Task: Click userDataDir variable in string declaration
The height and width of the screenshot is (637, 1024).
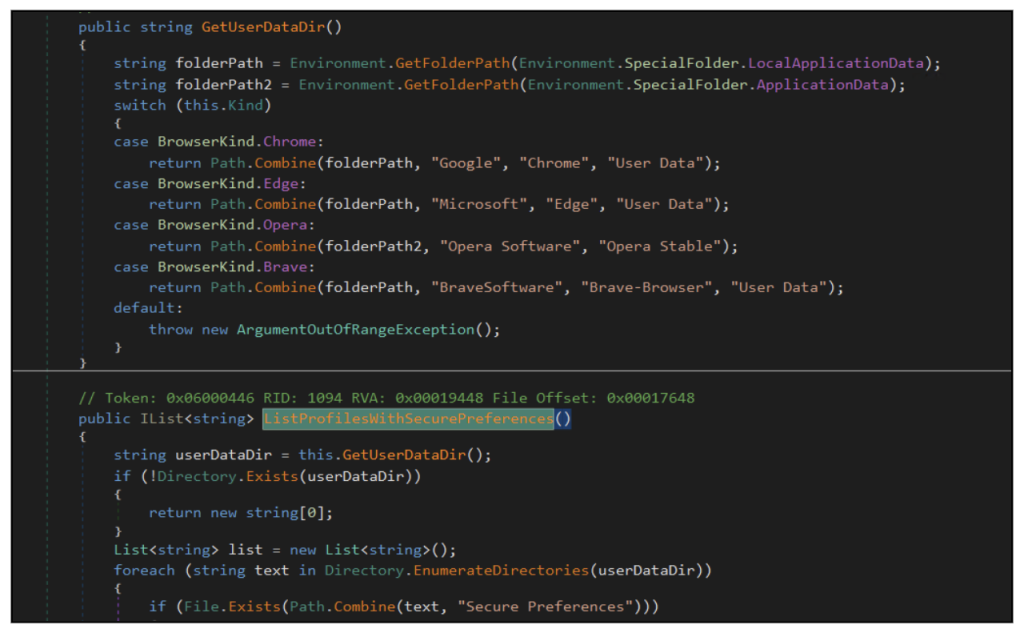Action: click(223, 455)
